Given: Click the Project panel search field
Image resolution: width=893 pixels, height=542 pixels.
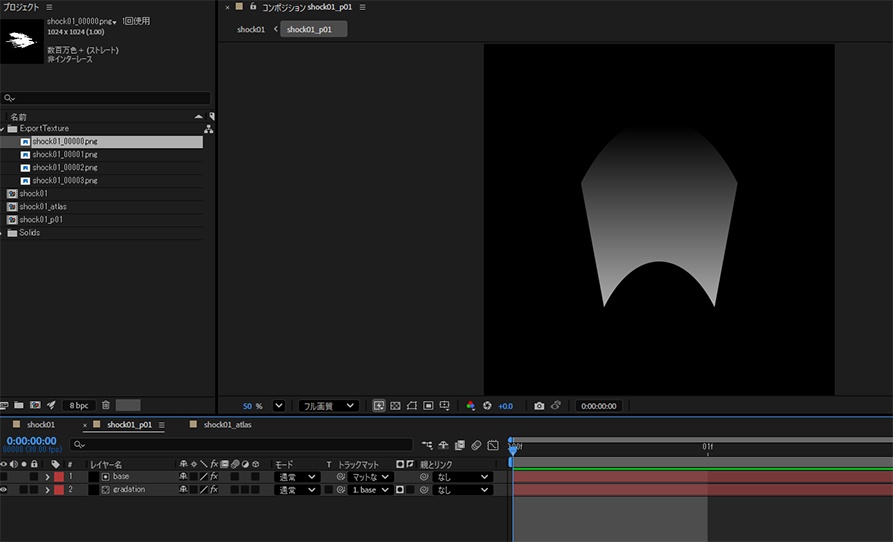Looking at the screenshot, I should pos(106,98).
